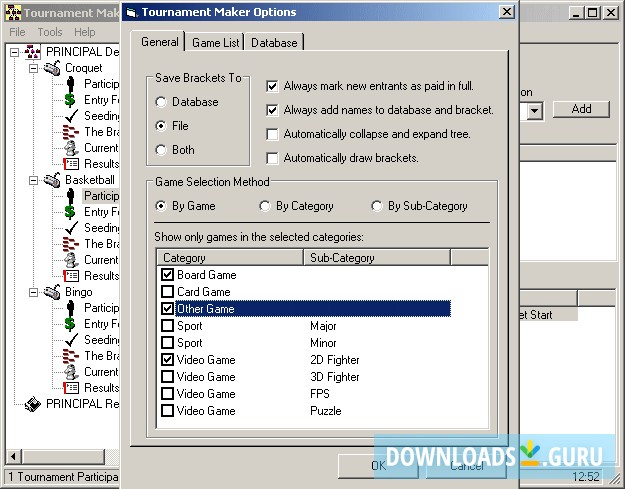
Task: Check the Video Game FPS checkbox
Action: [167, 394]
